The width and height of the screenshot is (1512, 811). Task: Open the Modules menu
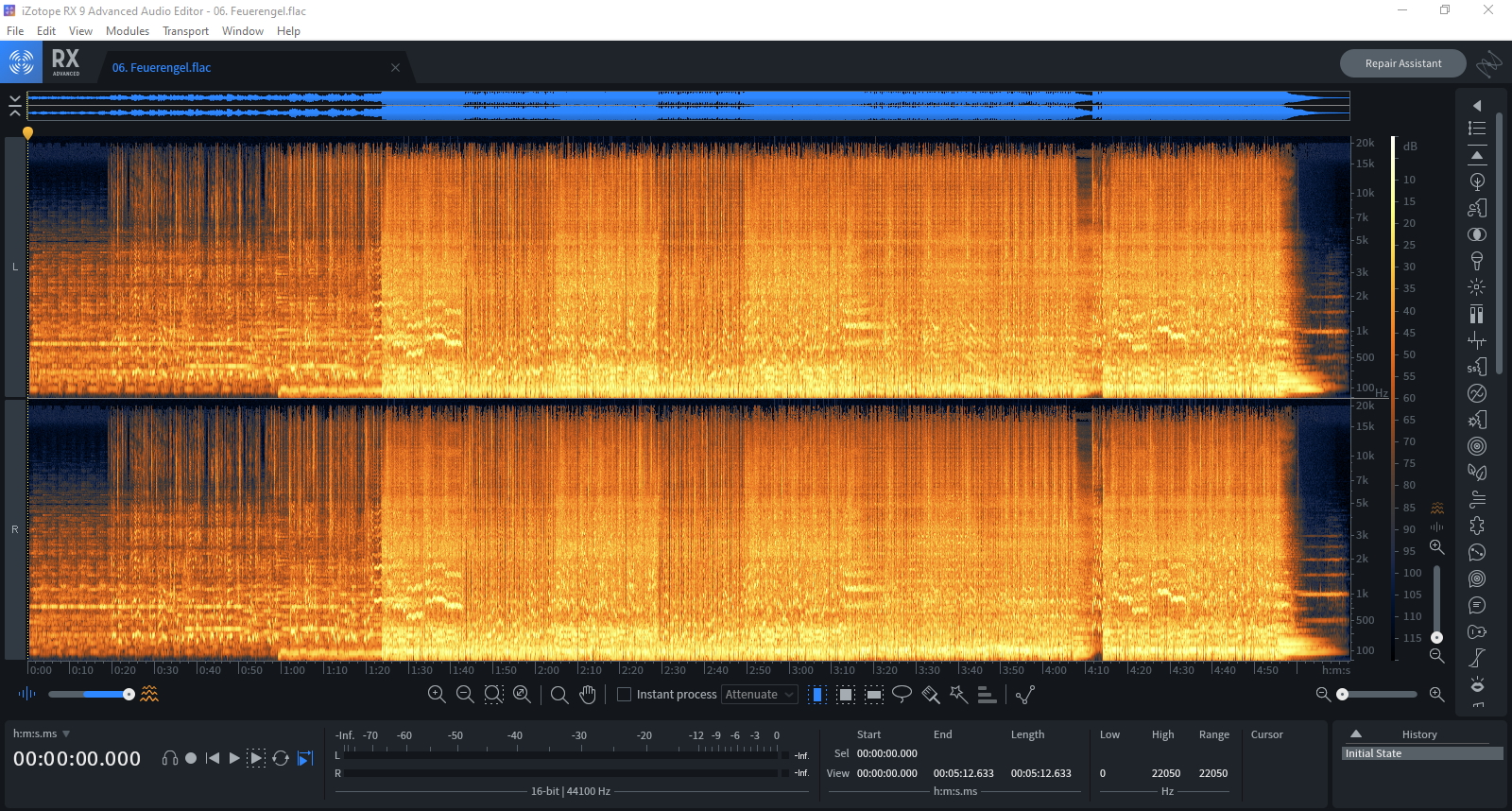click(x=128, y=31)
